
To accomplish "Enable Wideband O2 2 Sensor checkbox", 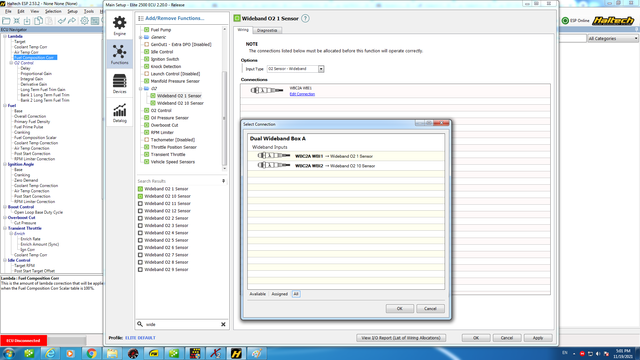I will pyautogui.click(x=140, y=218).
